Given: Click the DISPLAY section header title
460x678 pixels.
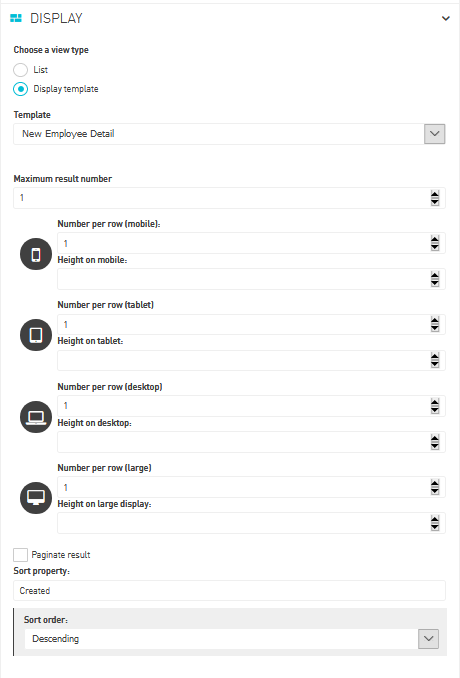Looking at the screenshot, I should [x=56, y=18].
